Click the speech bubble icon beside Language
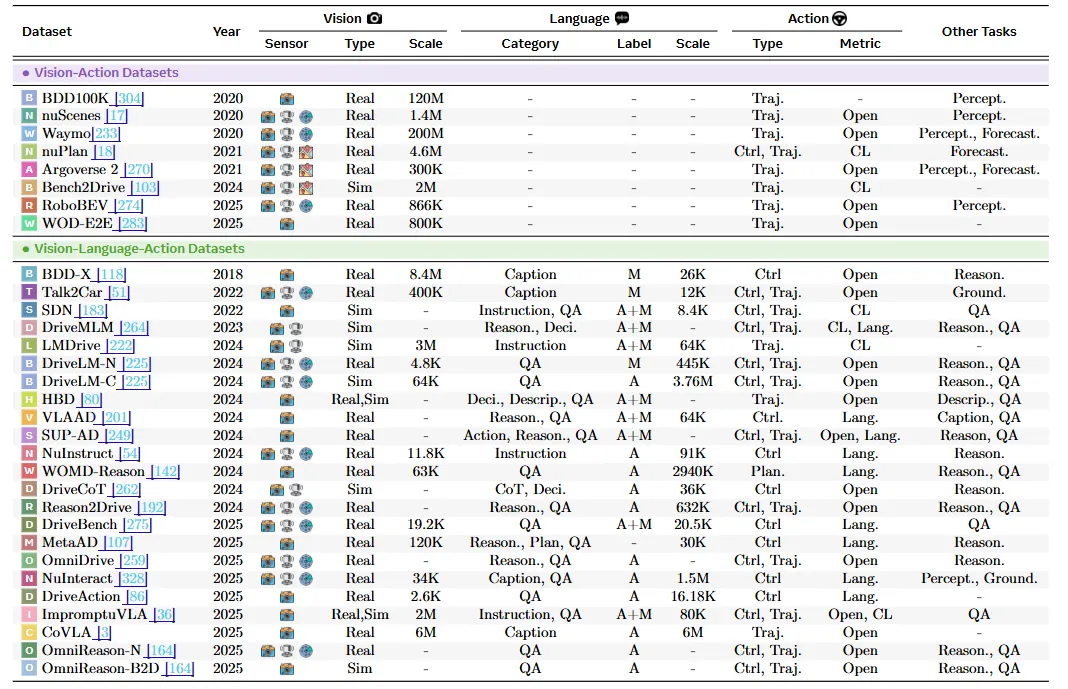1068x689 pixels. (x=622, y=18)
